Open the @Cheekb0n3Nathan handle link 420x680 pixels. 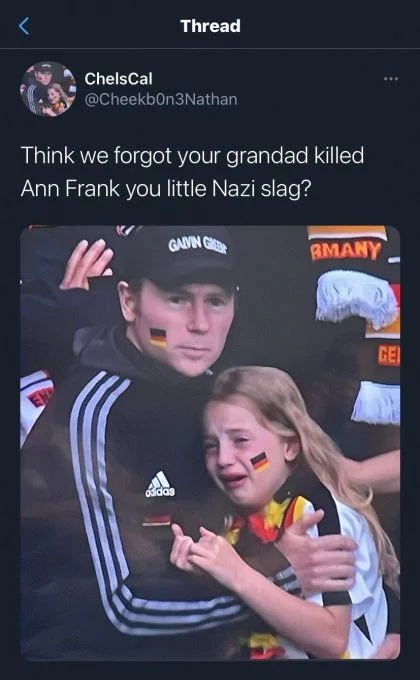pyautogui.click(x=161, y=99)
